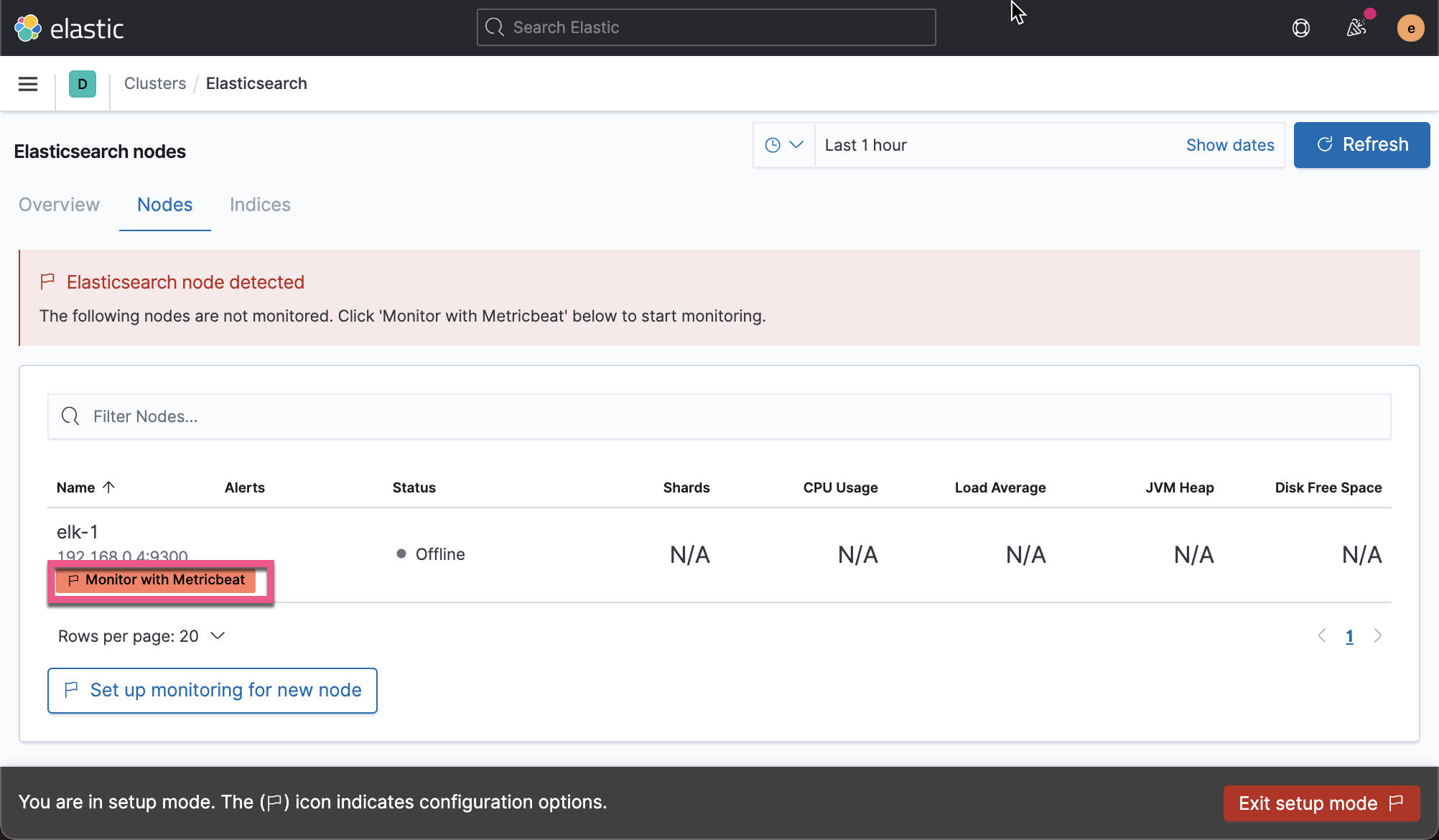1439x840 pixels.
Task: Open the main navigation hamburger menu
Action: click(x=27, y=83)
